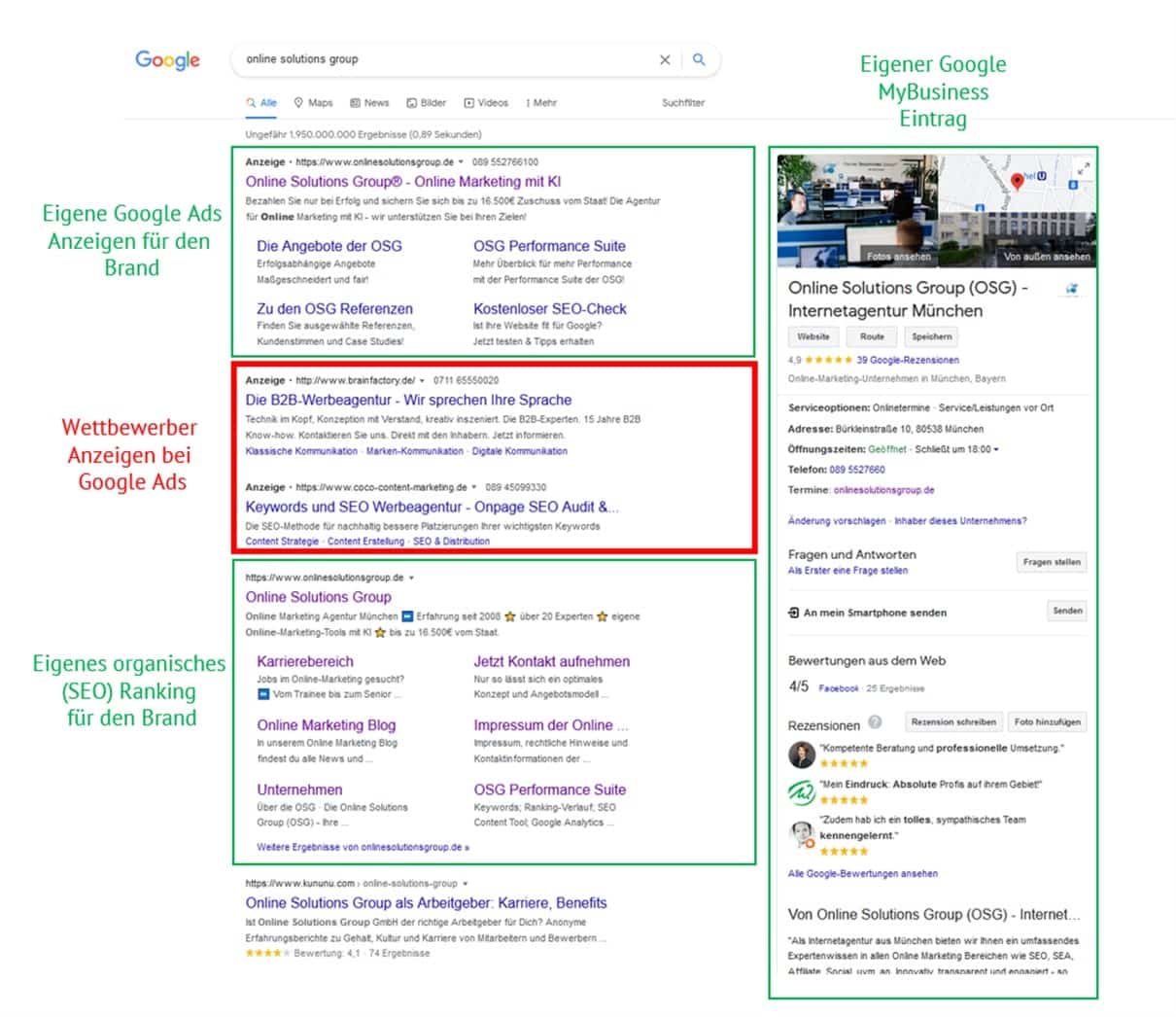
Task: Click the Senden button
Action: [x=1067, y=611]
